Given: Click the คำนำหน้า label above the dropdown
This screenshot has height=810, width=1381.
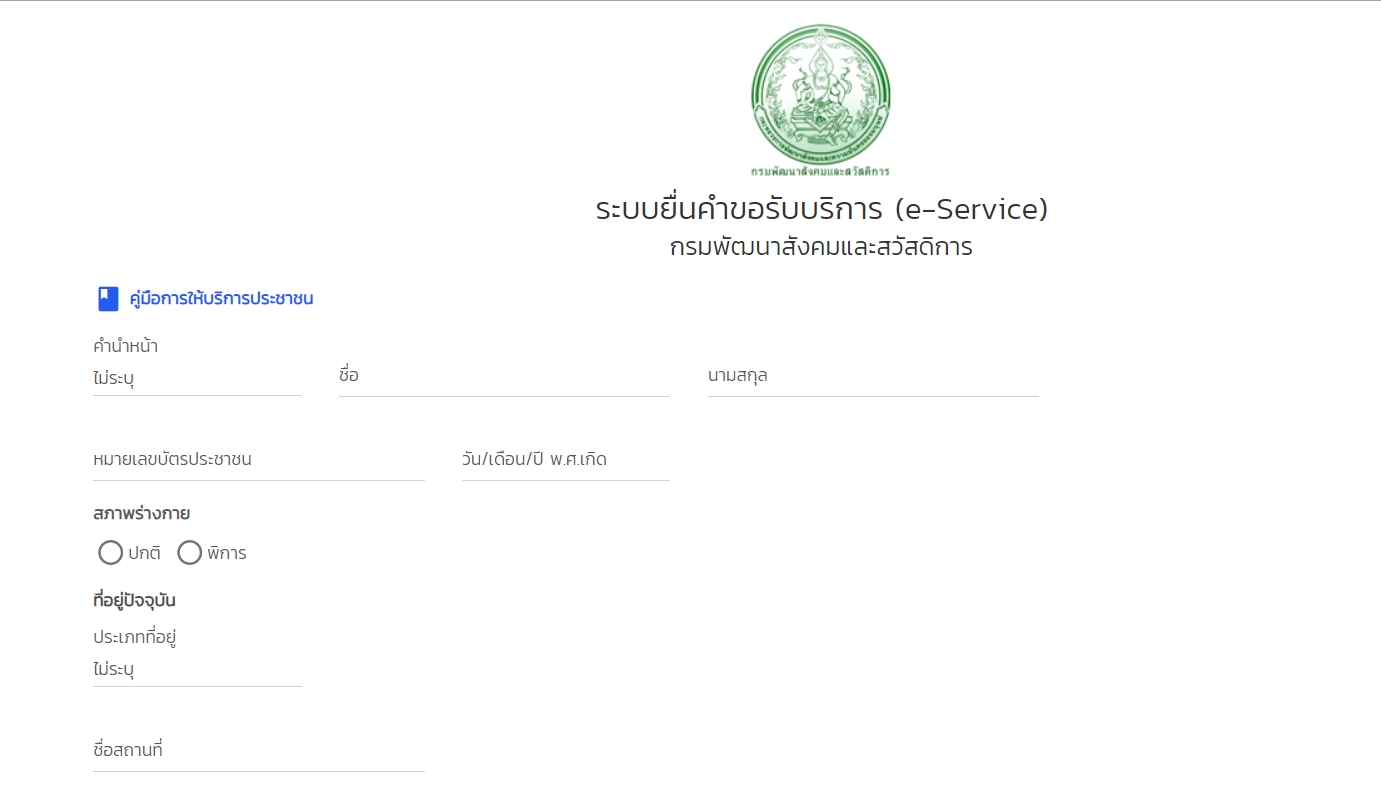Looking at the screenshot, I should click(x=125, y=347).
